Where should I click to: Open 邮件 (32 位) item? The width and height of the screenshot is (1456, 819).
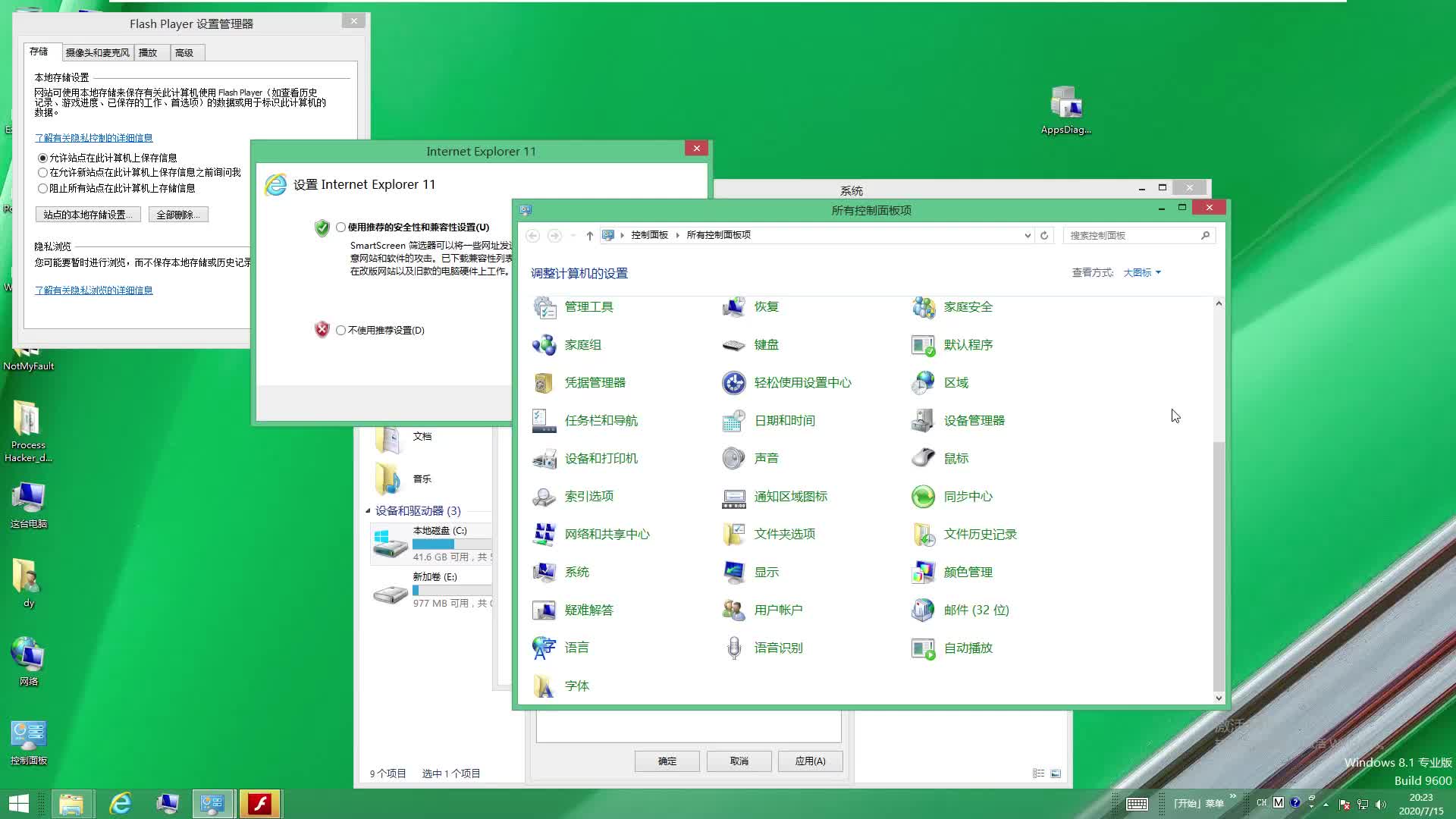[960, 610]
